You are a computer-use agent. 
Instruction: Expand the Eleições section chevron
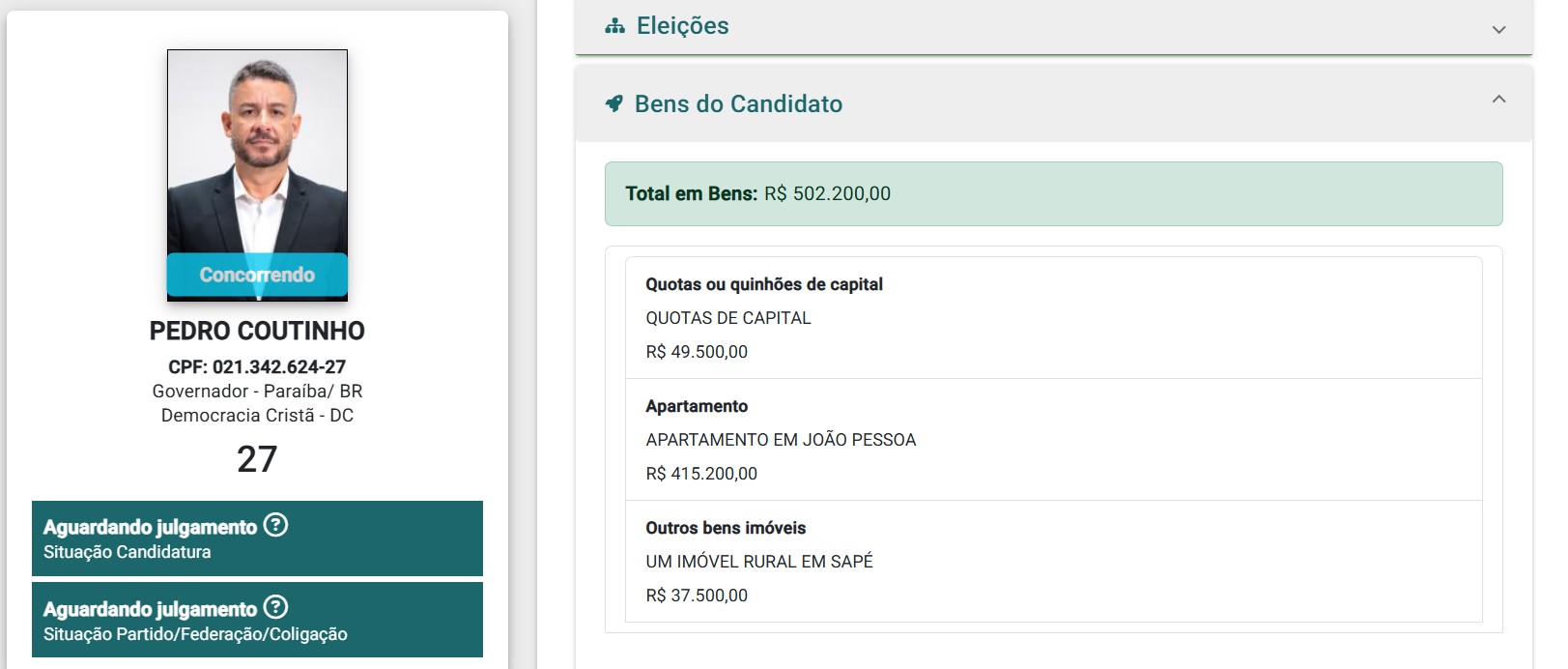coord(1498,30)
